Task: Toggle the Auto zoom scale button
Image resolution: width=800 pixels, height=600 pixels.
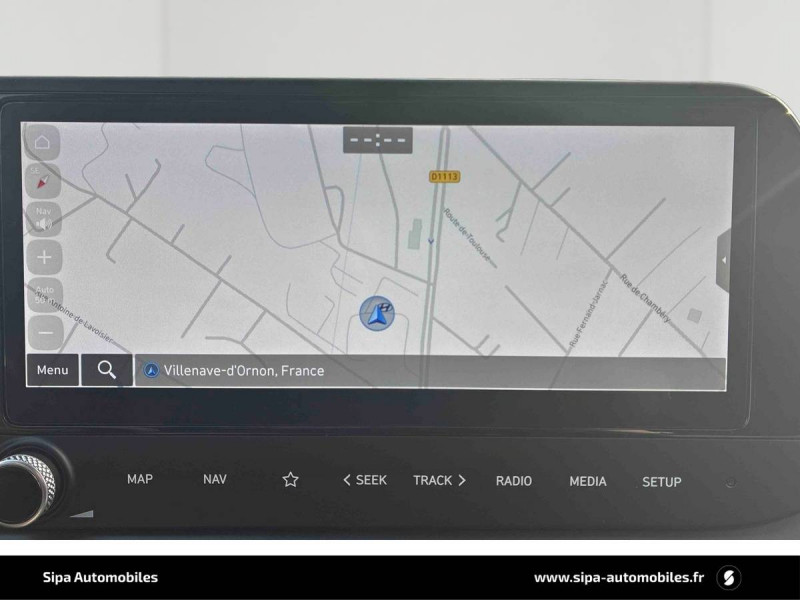Action: click(43, 294)
